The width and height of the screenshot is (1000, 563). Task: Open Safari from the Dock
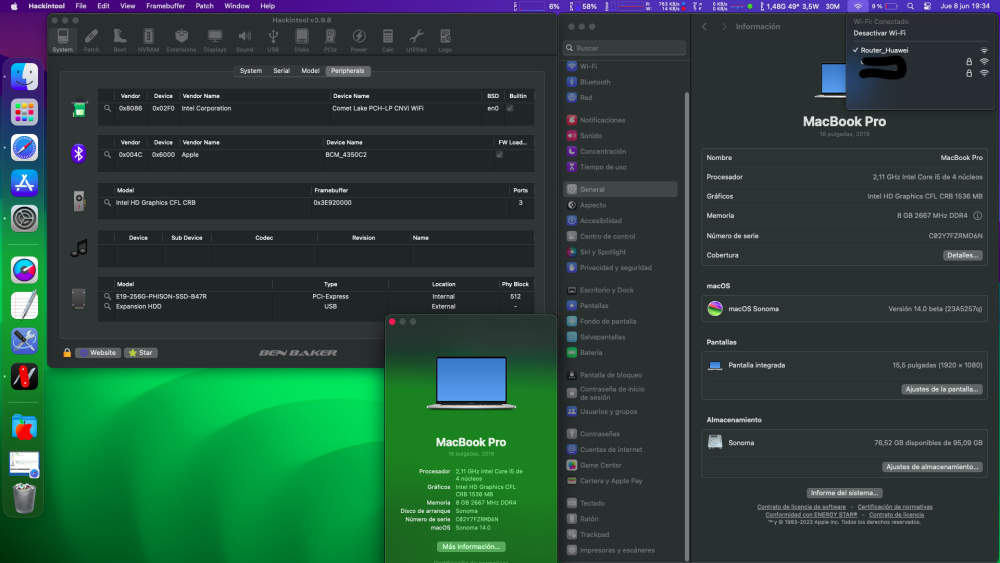[x=24, y=148]
